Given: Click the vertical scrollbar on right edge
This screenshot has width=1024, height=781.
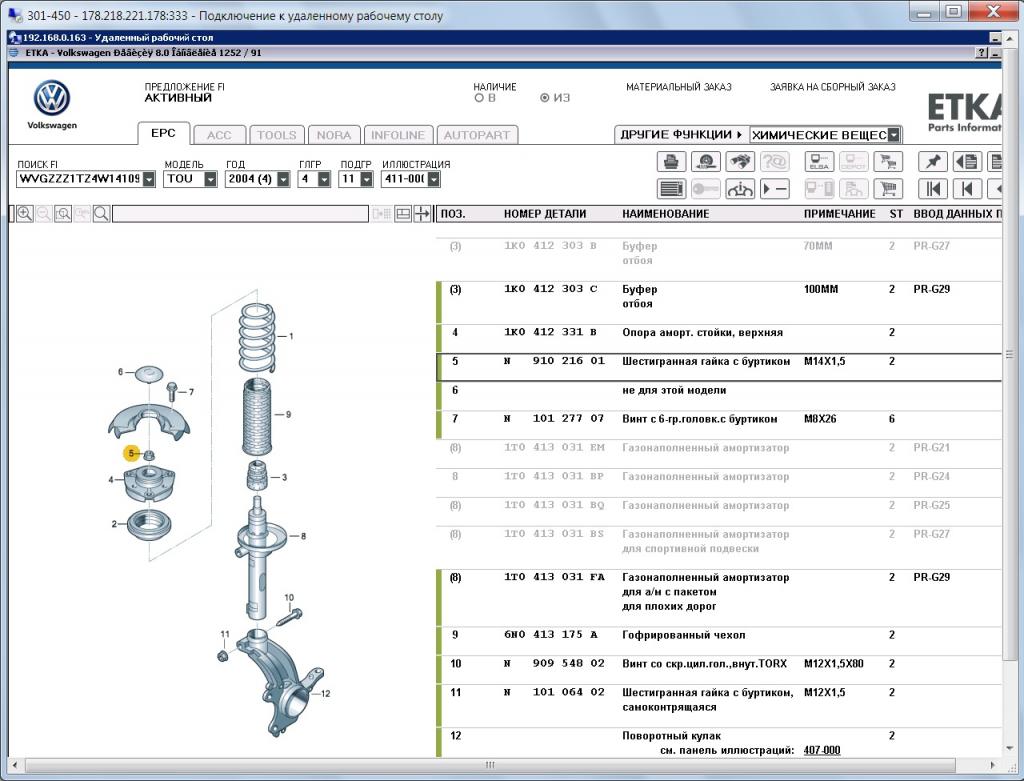Looking at the screenshot, I should pyautogui.click(x=1010, y=353).
